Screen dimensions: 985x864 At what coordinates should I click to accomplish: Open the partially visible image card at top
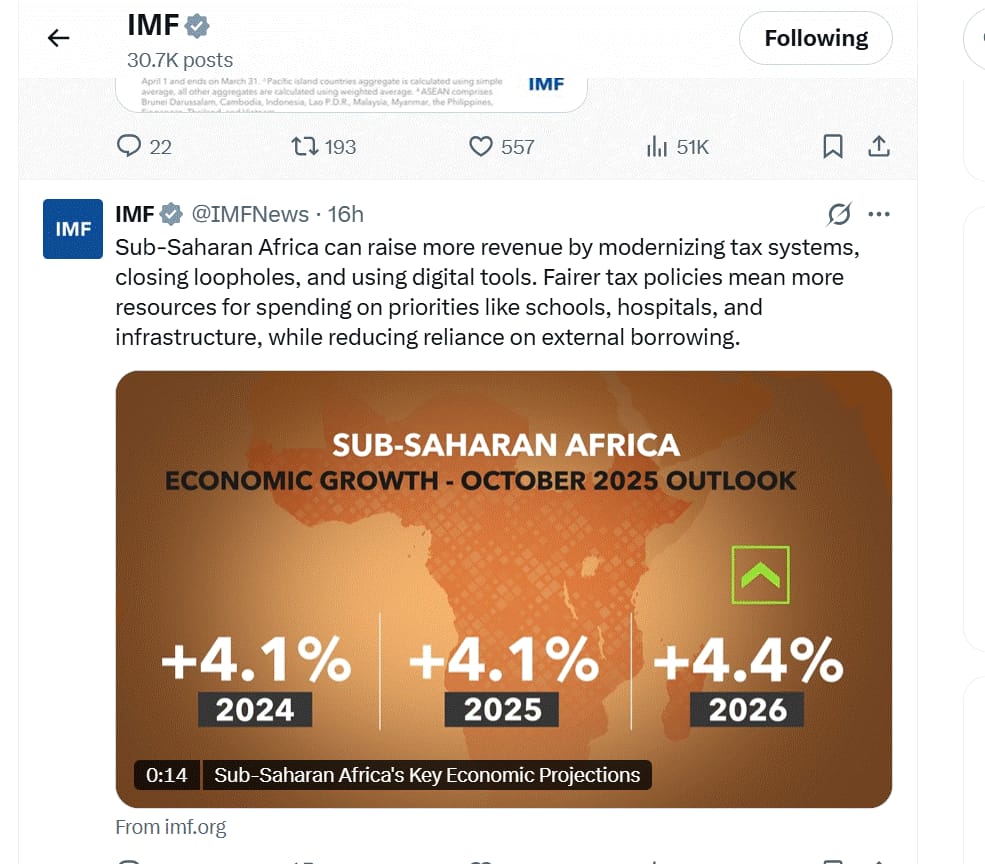click(350, 92)
